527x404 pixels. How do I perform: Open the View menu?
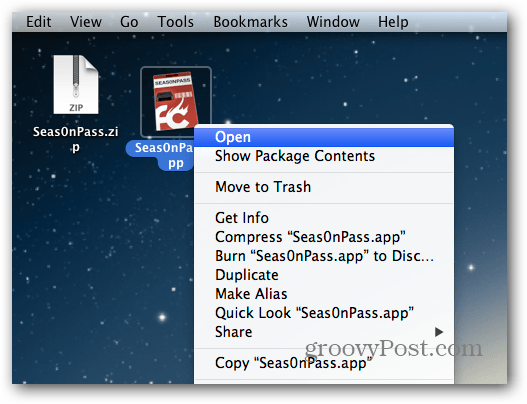tap(86, 22)
